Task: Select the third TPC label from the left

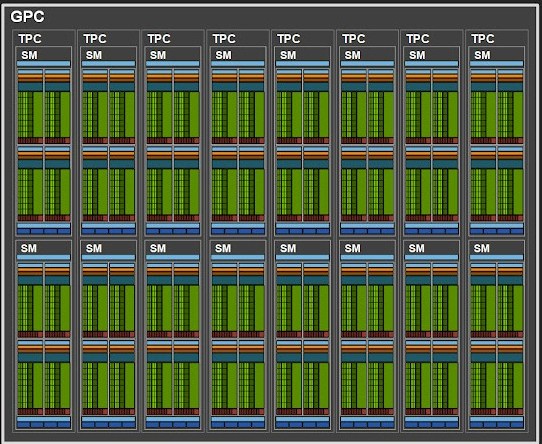Action: 159,39
